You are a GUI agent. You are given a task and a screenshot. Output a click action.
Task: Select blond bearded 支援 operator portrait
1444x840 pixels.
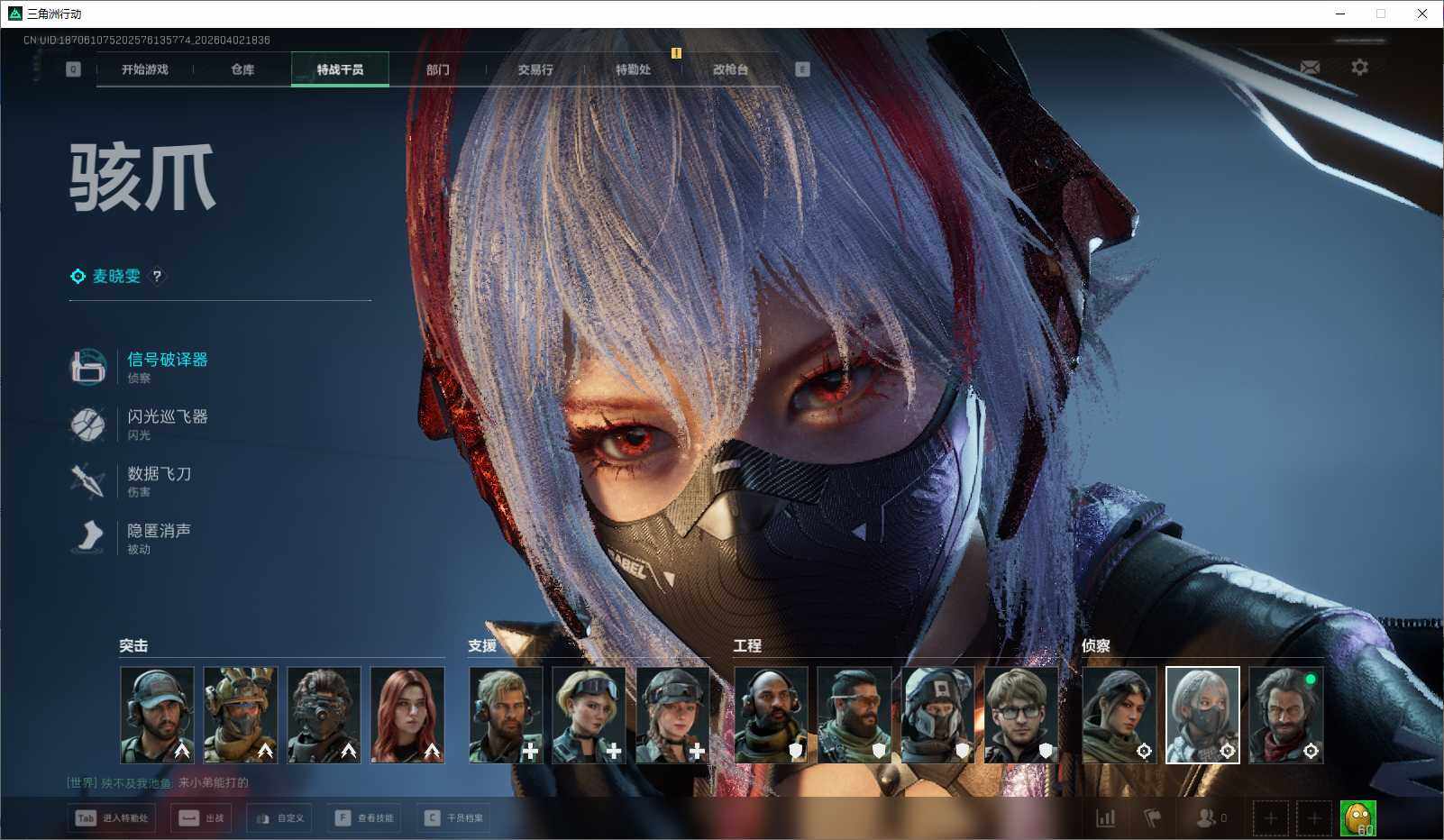506,715
